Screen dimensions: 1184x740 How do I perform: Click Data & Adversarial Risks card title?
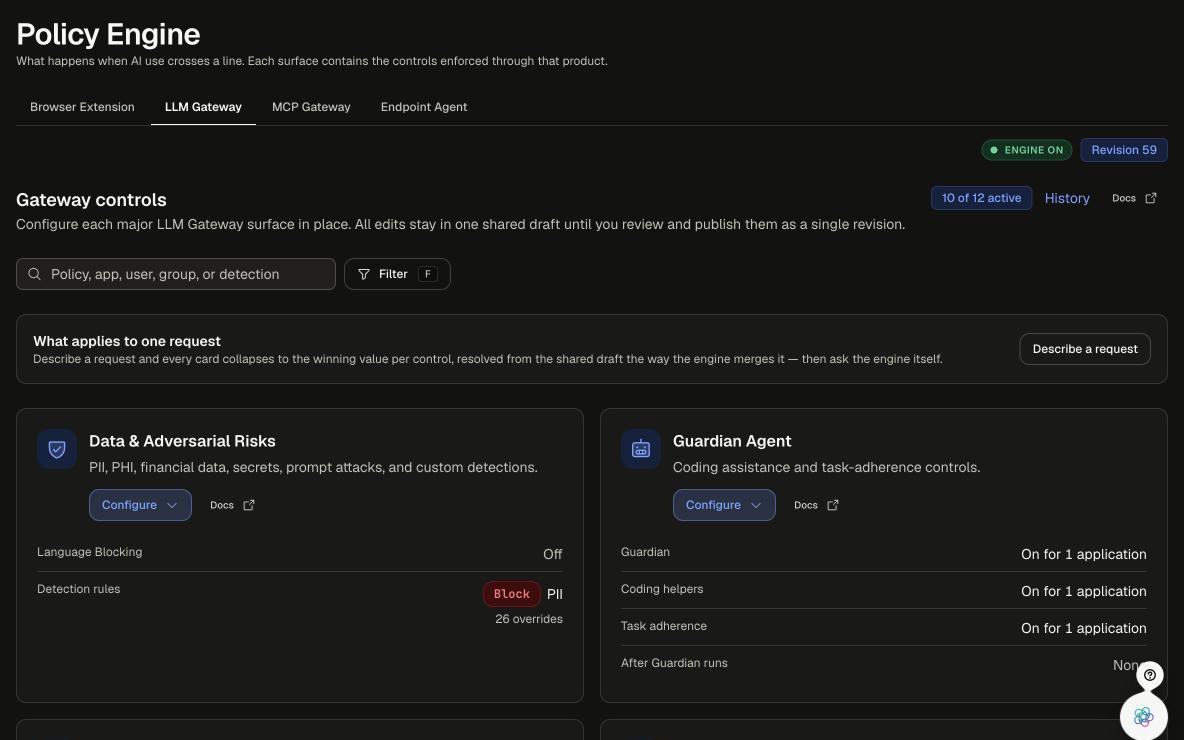point(182,441)
